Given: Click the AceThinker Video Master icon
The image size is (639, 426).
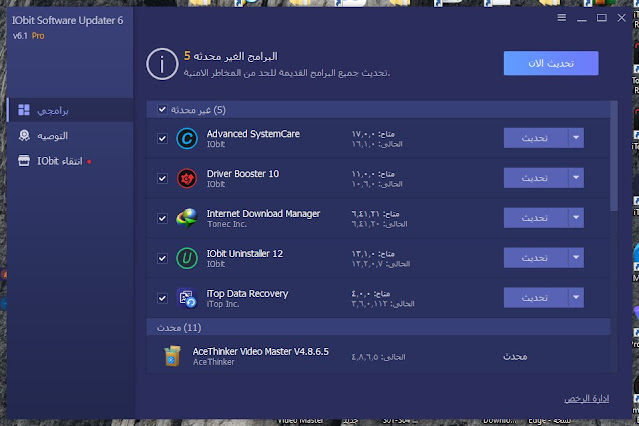Looking at the screenshot, I should (x=172, y=356).
